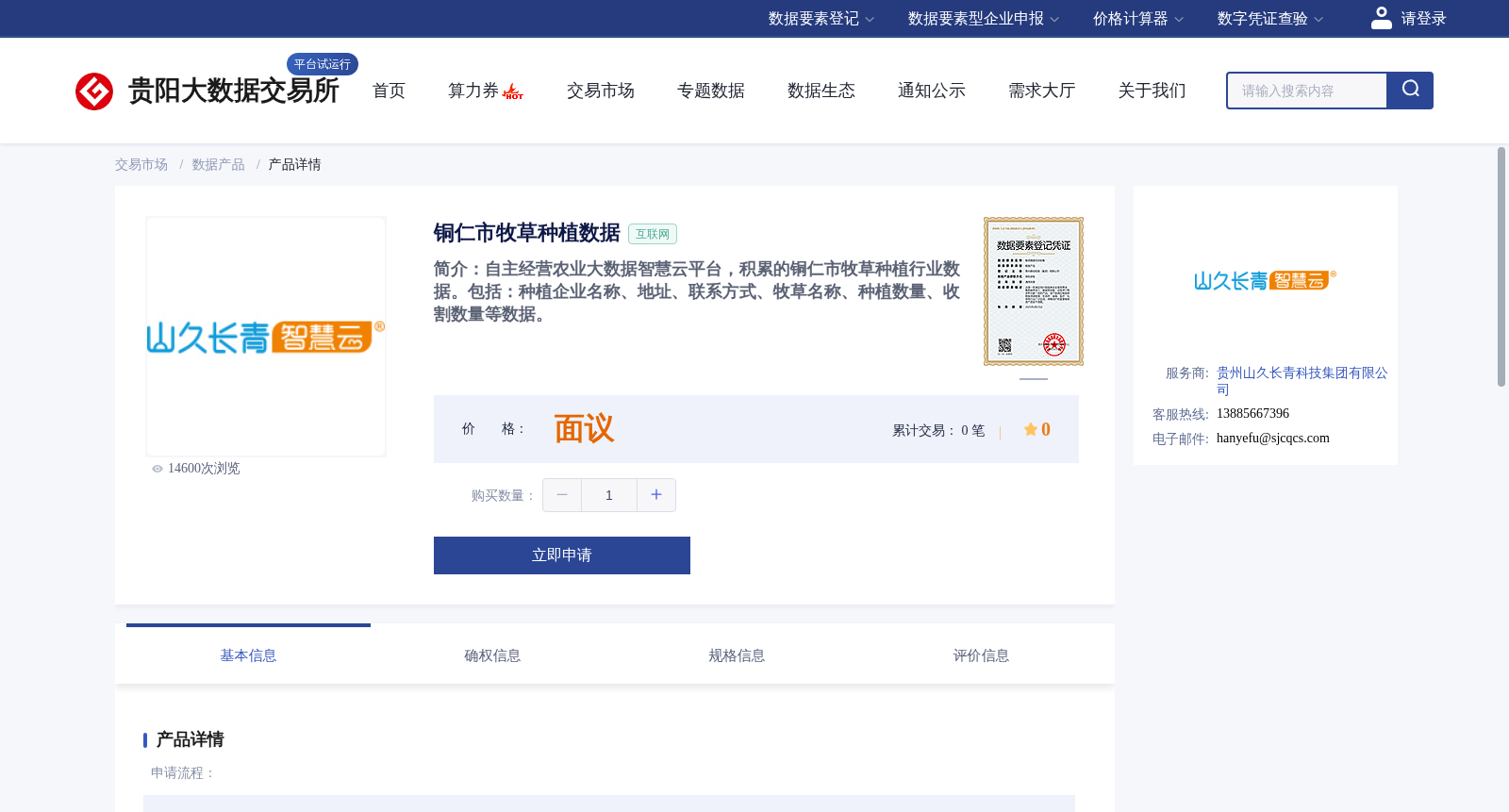Expand the 数据要素型企业申报 menu

click(984, 19)
